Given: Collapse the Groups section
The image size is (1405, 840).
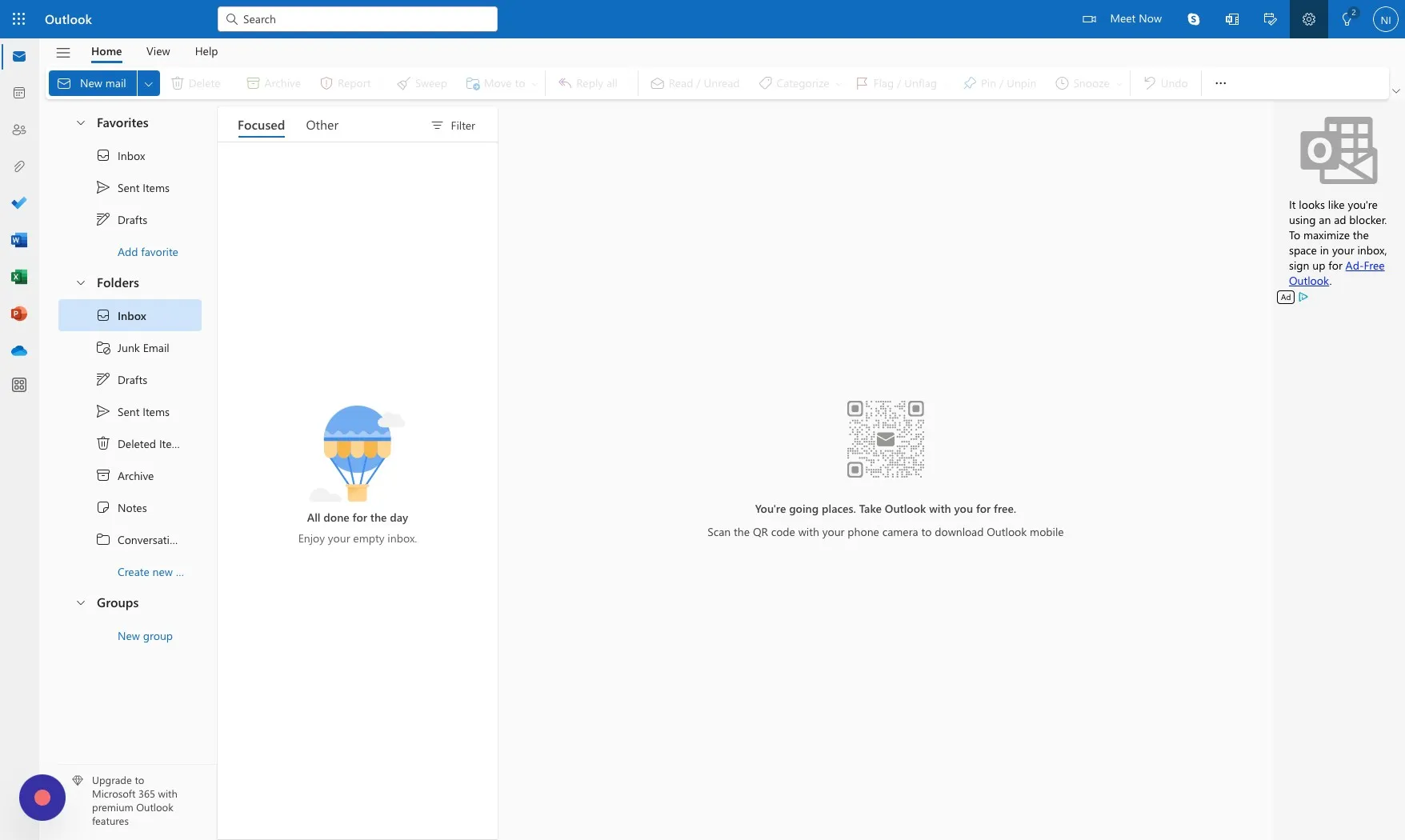Looking at the screenshot, I should click(x=81, y=603).
